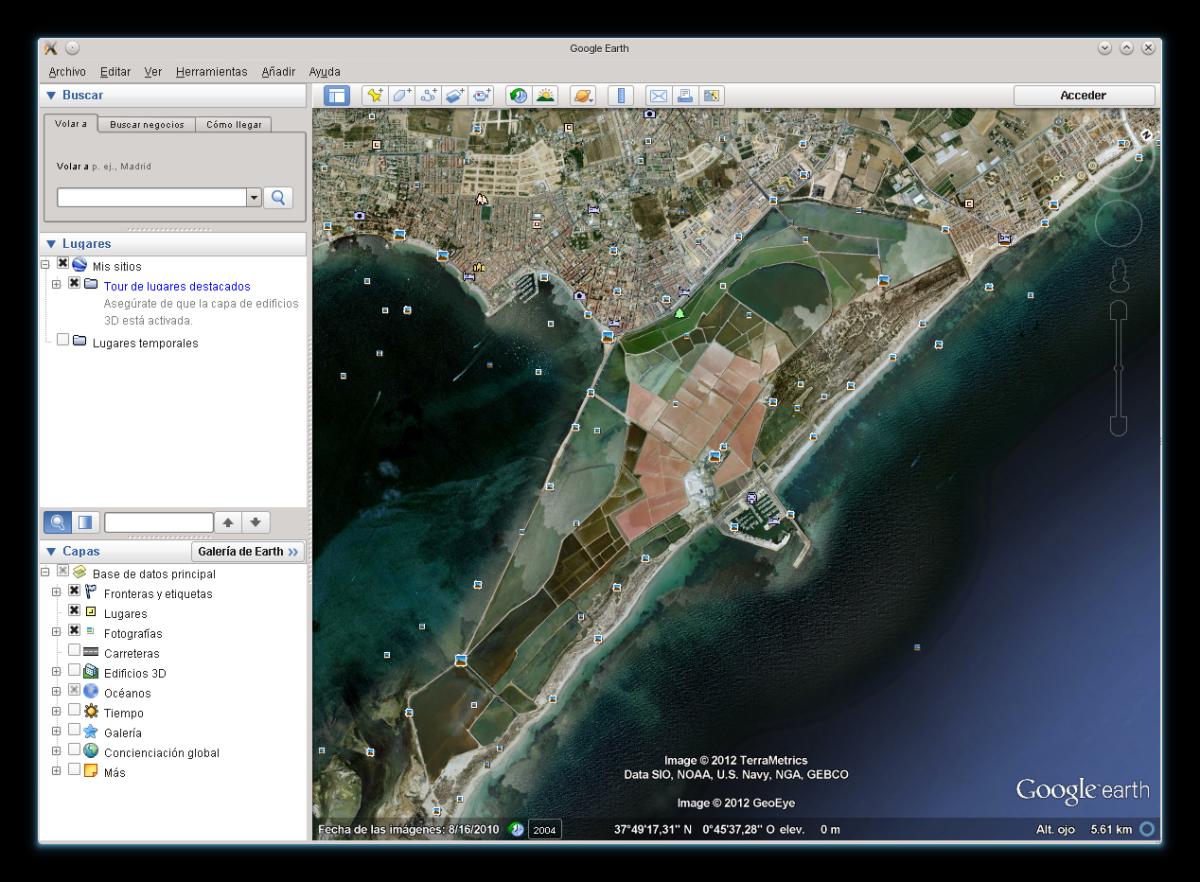1200x882 pixels.
Task: Enable the Carreteras layer checkbox
Action: (x=74, y=650)
